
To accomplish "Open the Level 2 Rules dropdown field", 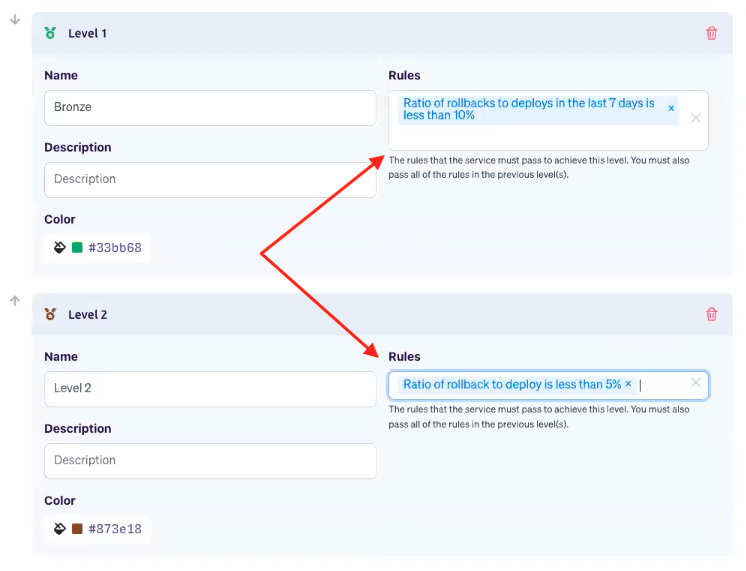I will tap(548, 385).
